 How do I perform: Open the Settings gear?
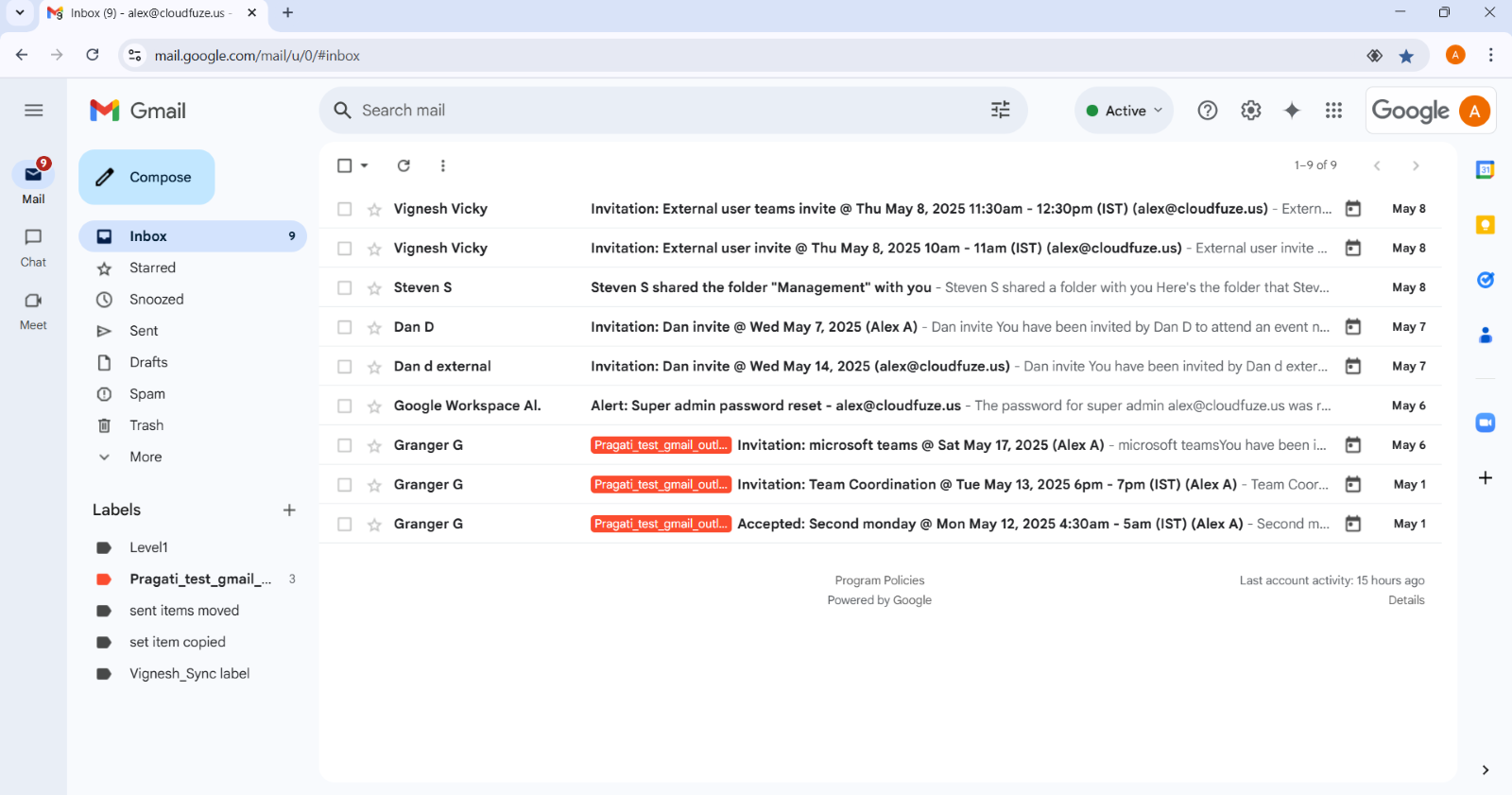[x=1251, y=111]
